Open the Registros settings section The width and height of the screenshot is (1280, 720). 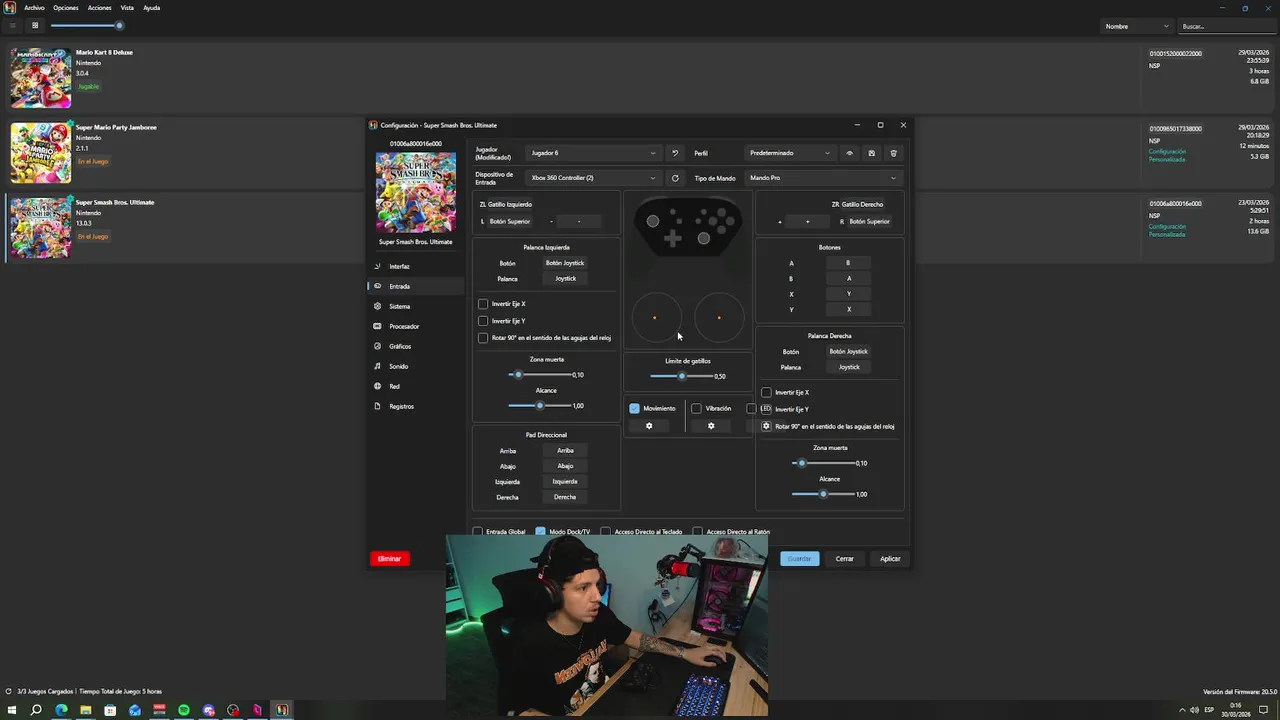(415, 406)
